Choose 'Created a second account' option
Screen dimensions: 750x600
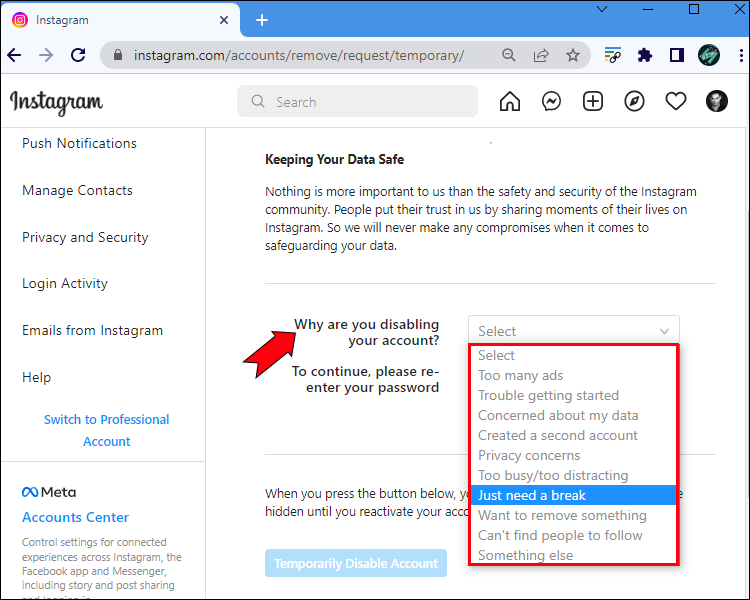pyautogui.click(x=573, y=435)
